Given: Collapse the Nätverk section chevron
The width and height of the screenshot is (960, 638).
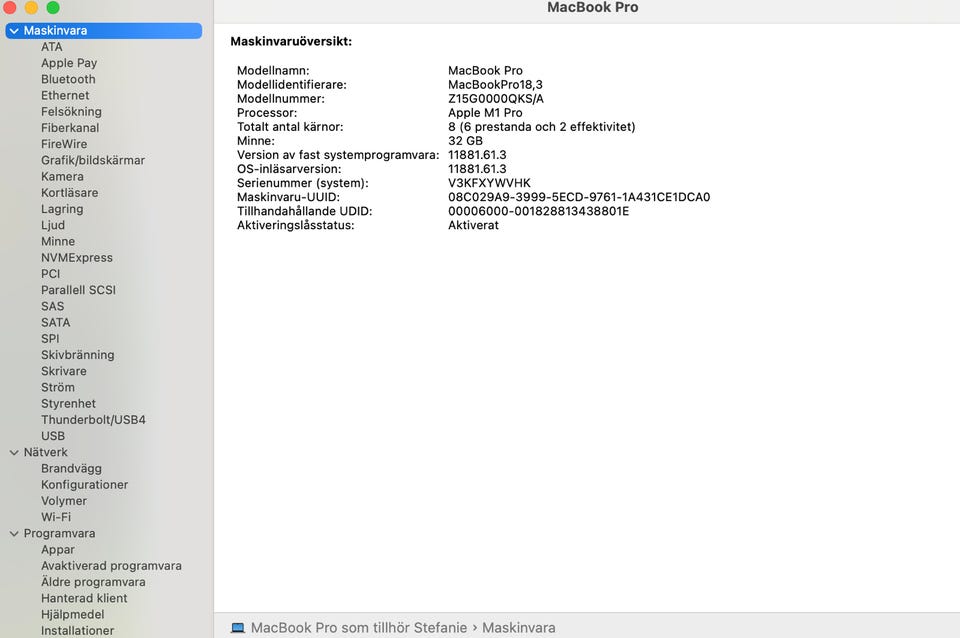Looking at the screenshot, I should coord(14,452).
